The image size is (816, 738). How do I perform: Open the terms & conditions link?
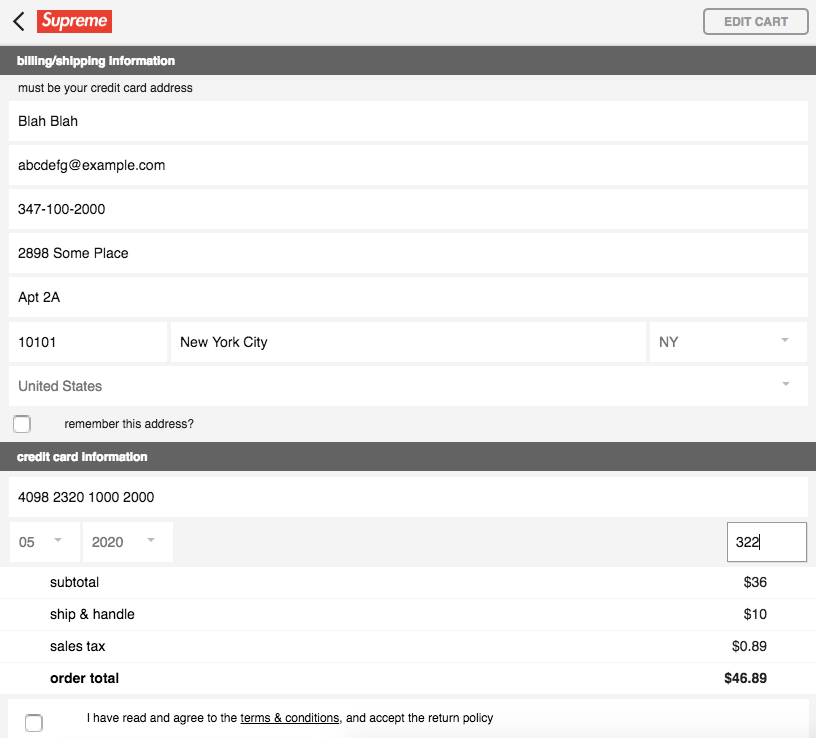(289, 718)
